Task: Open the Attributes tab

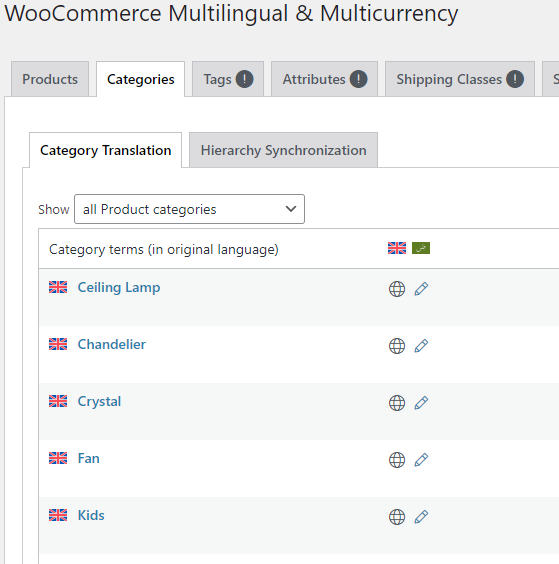Action: (324, 79)
